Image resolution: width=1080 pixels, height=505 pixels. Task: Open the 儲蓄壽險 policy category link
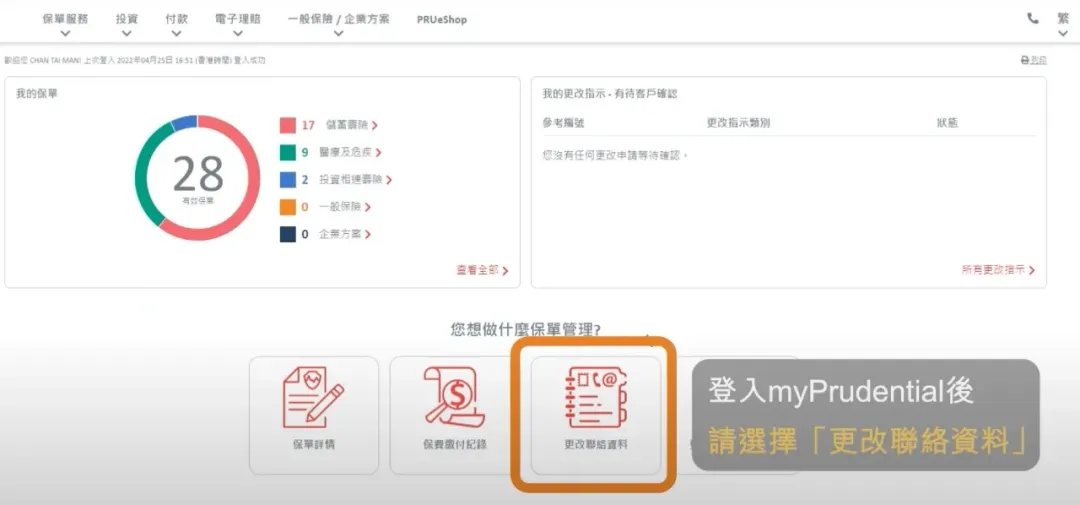point(348,125)
